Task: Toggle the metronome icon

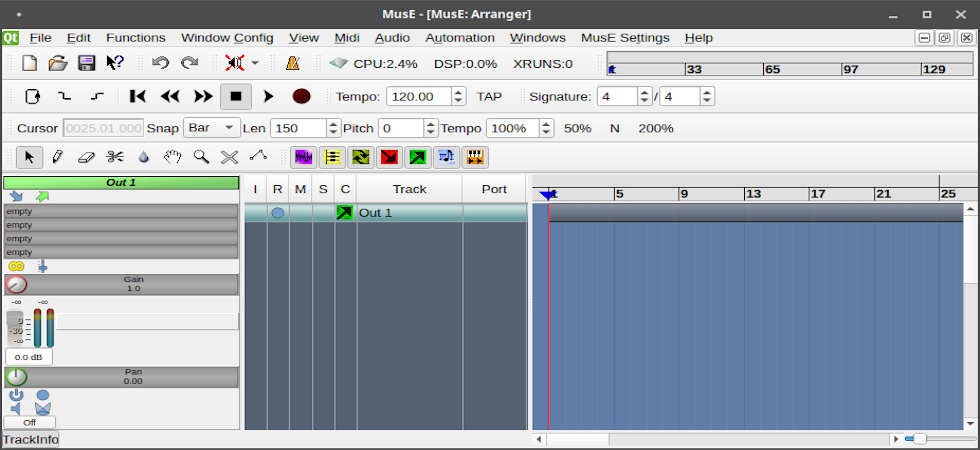Action: click(x=292, y=63)
